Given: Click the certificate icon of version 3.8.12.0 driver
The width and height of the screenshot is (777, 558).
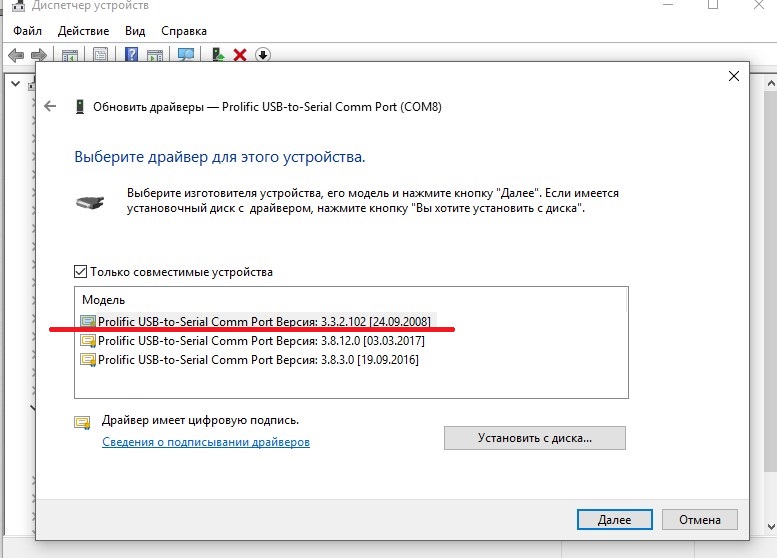Looking at the screenshot, I should 88,341.
